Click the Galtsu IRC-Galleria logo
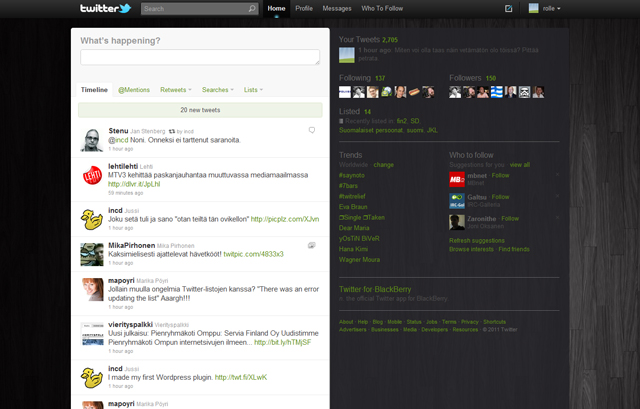Viewport: 640px width, 409px height. tap(457, 201)
